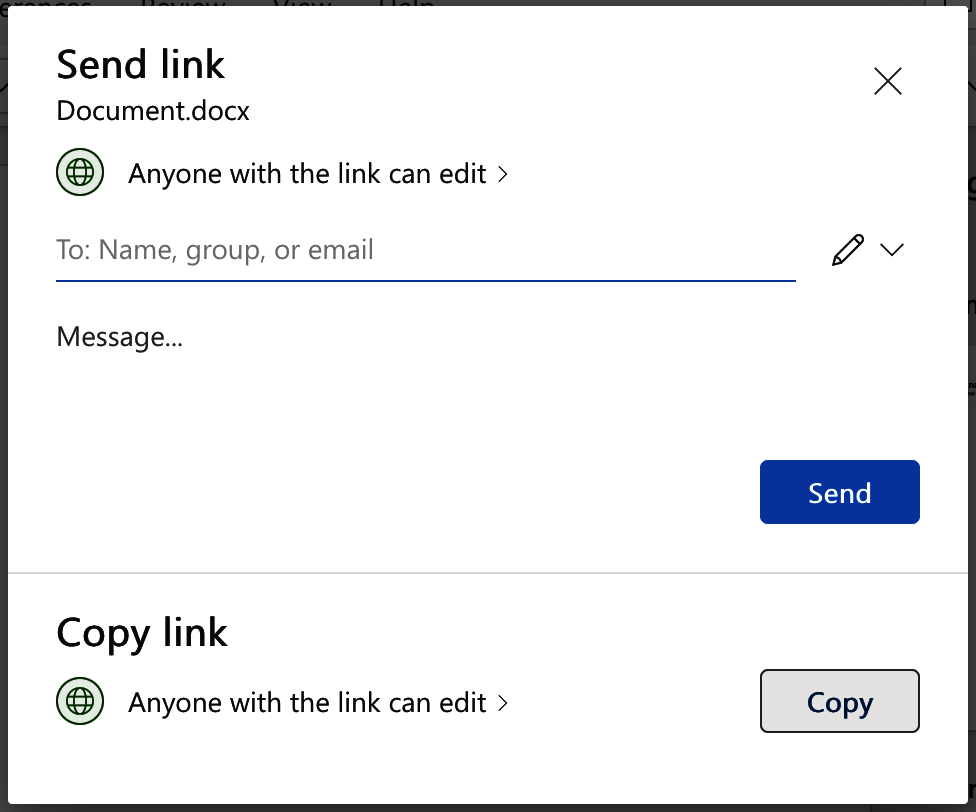Image resolution: width=976 pixels, height=812 pixels.
Task: Dismiss the Send link dialog with the X
Action: click(x=887, y=81)
